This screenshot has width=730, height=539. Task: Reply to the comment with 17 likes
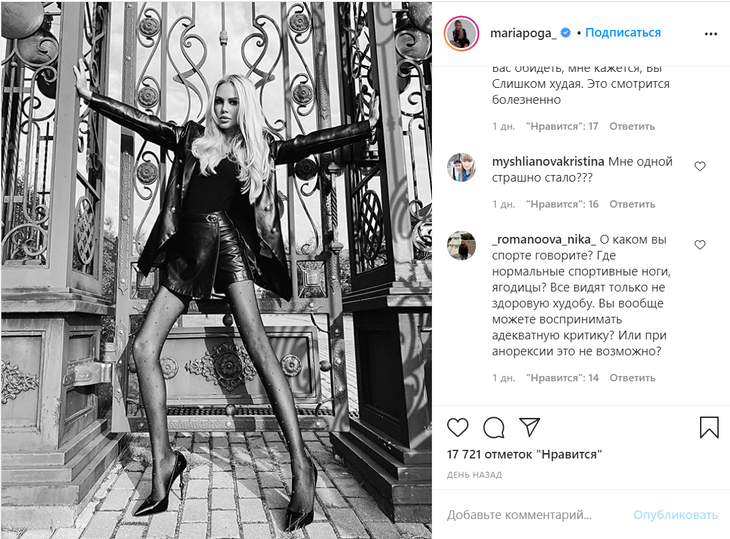pyautogui.click(x=632, y=126)
